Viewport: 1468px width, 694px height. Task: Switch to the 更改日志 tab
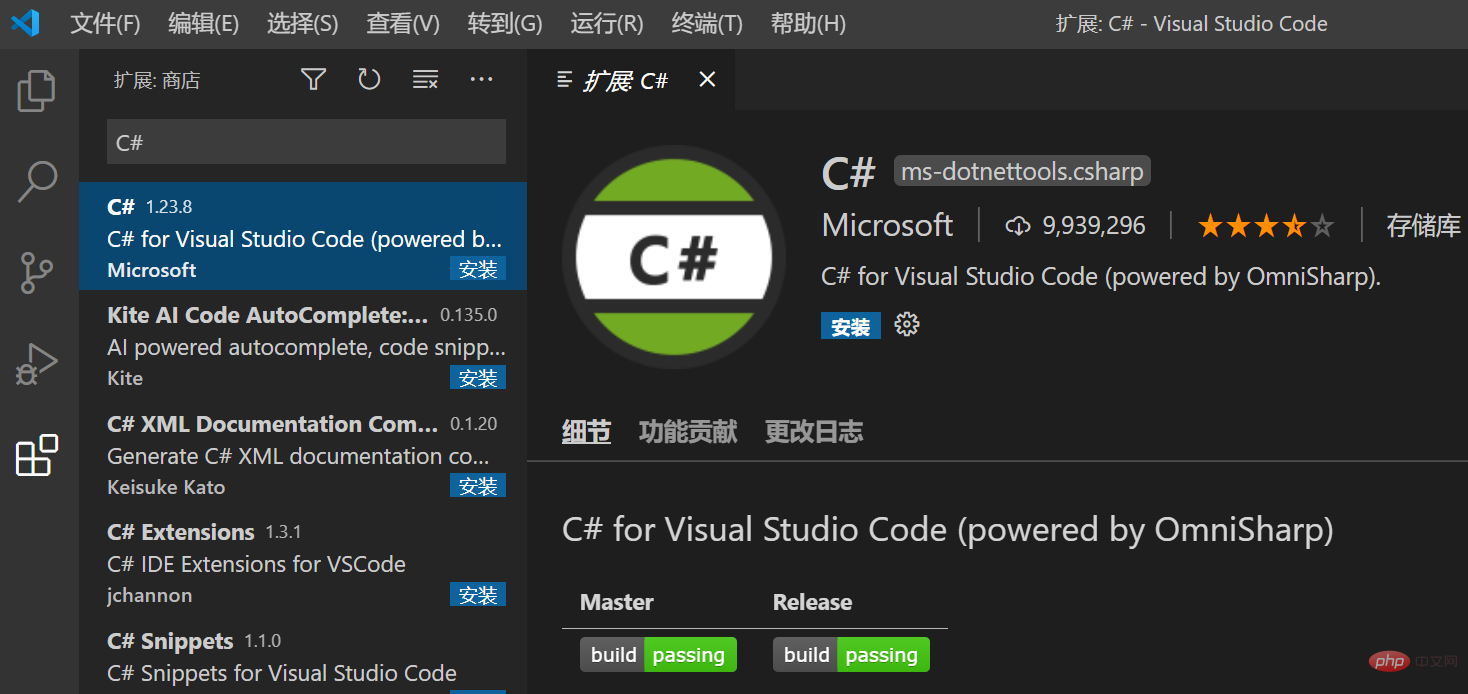(813, 430)
